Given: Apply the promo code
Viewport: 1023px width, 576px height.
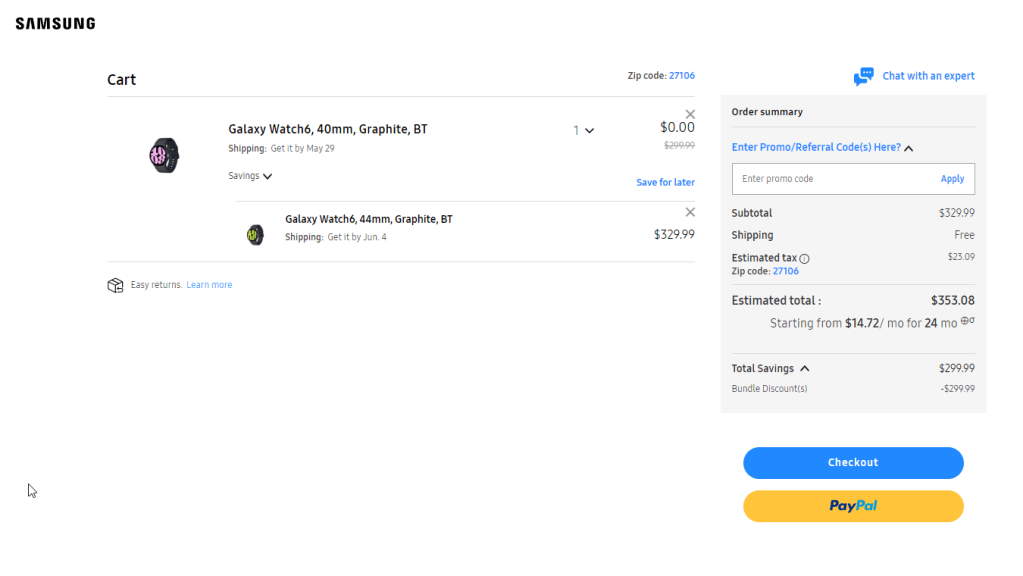Looking at the screenshot, I should pos(952,179).
